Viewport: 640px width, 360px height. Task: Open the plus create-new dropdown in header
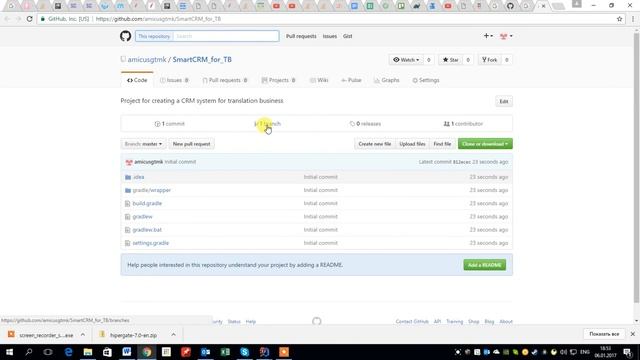488,36
